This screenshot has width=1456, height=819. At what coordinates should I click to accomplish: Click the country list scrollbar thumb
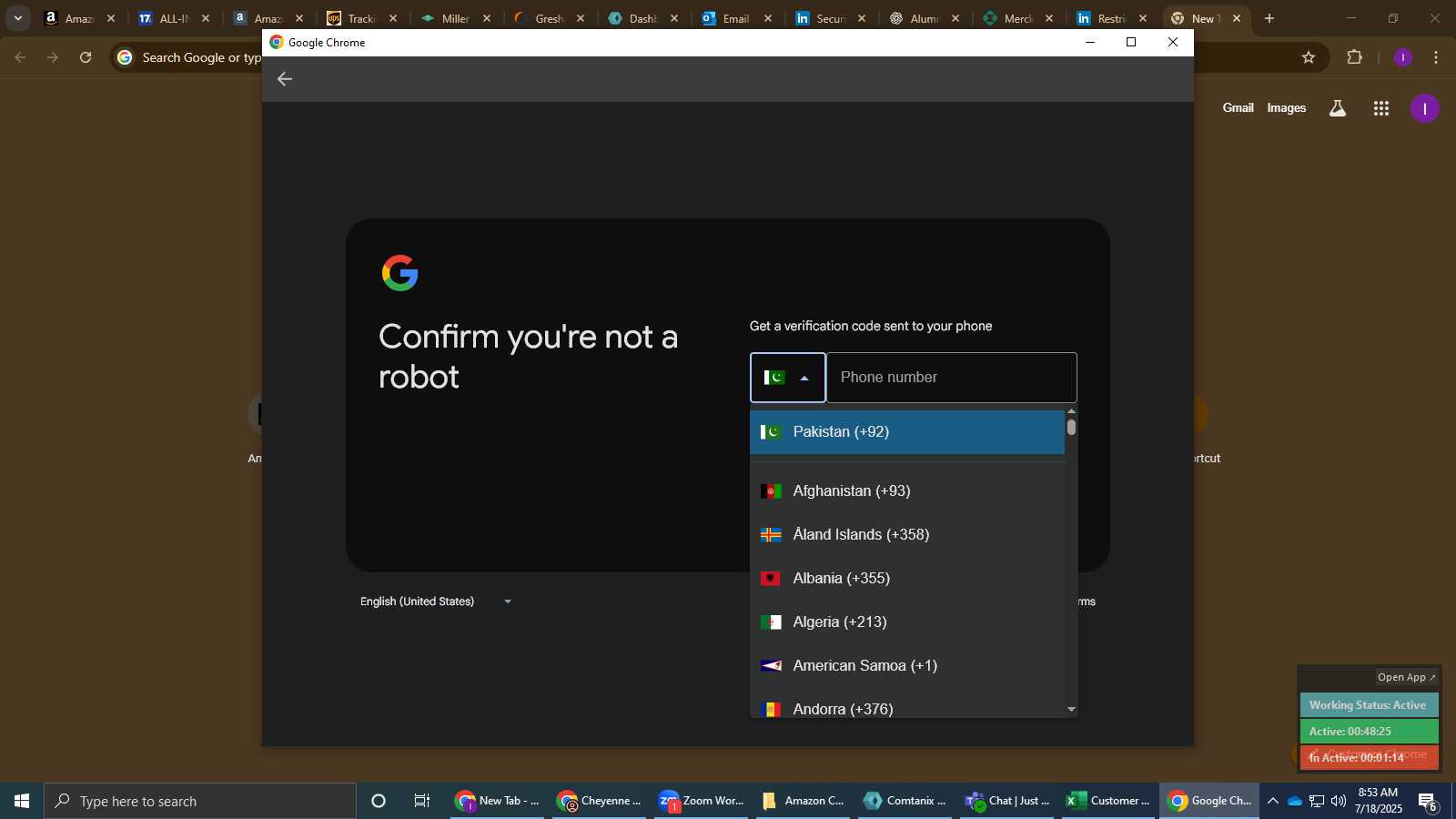click(x=1071, y=427)
